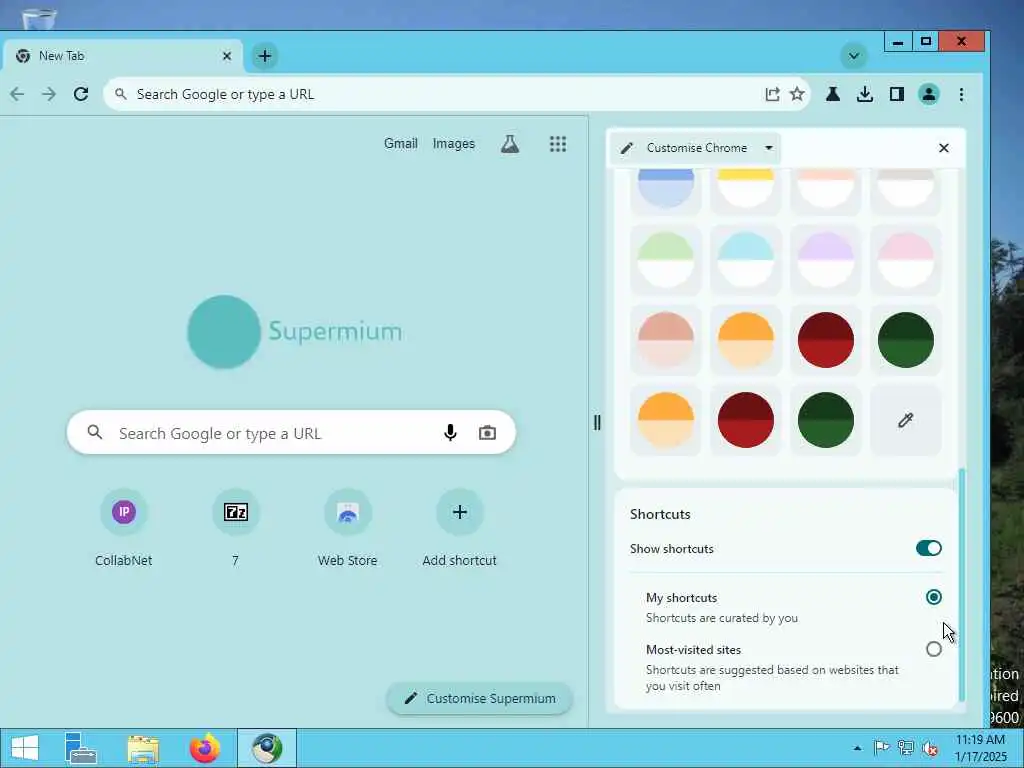The height and width of the screenshot is (768, 1024).
Task: Select dark green theme next to eyedropper
Action: tap(825, 420)
